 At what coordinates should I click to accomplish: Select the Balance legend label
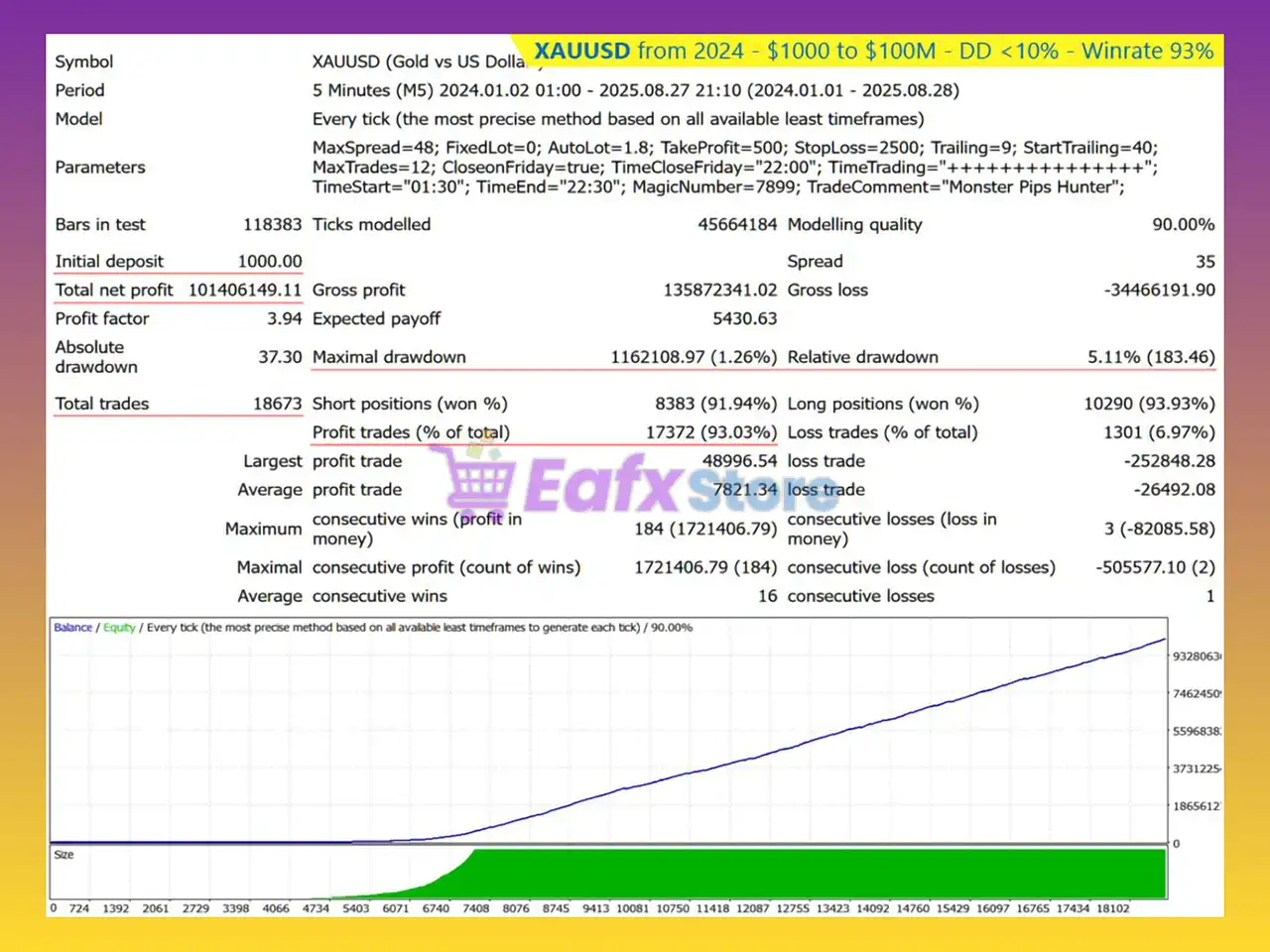point(72,628)
